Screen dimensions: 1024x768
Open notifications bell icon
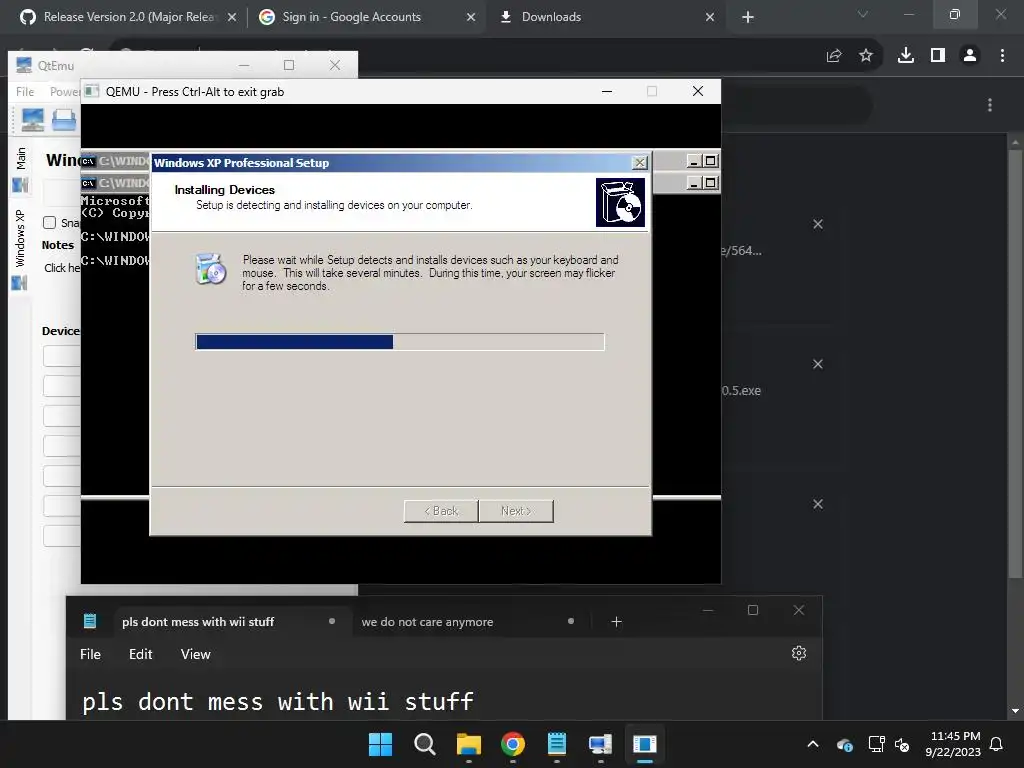pos(997,744)
